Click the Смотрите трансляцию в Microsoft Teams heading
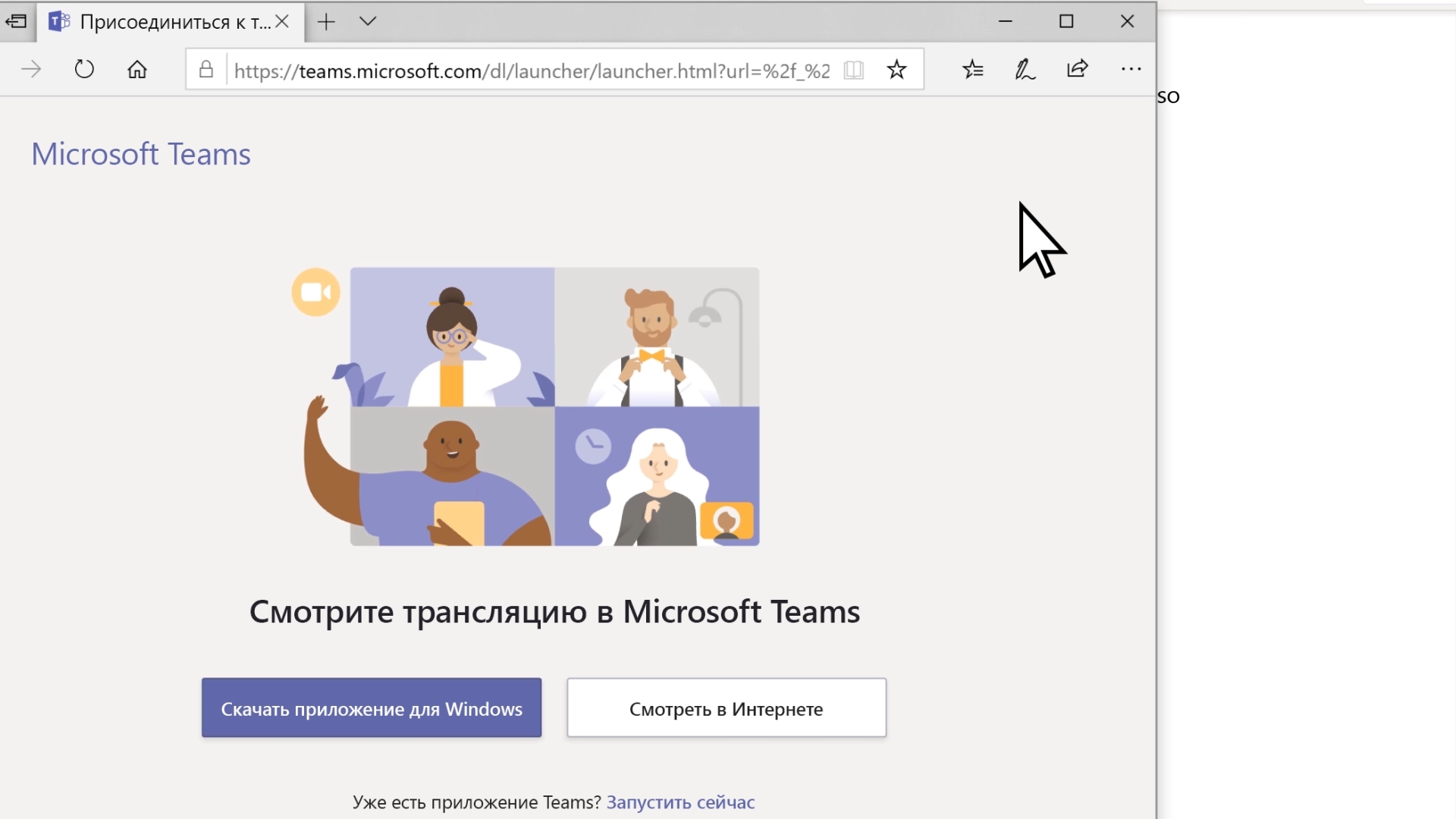1456x819 pixels. (554, 612)
